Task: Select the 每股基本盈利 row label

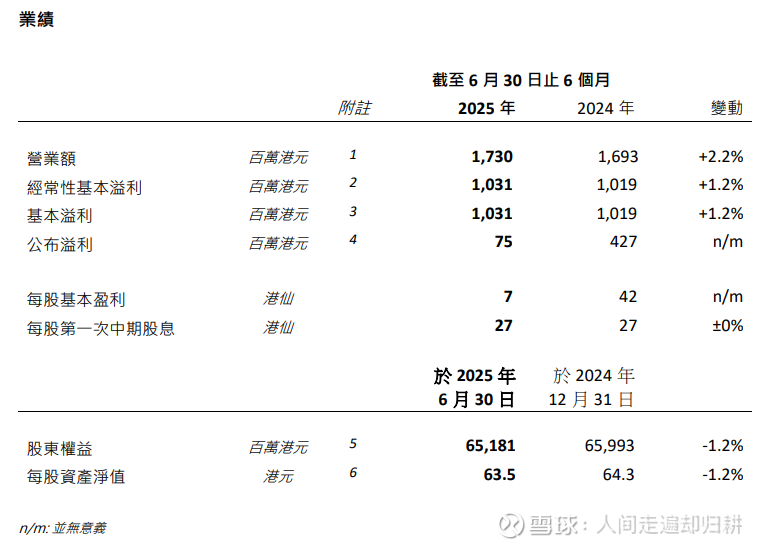Action: pyautogui.click(x=76, y=300)
